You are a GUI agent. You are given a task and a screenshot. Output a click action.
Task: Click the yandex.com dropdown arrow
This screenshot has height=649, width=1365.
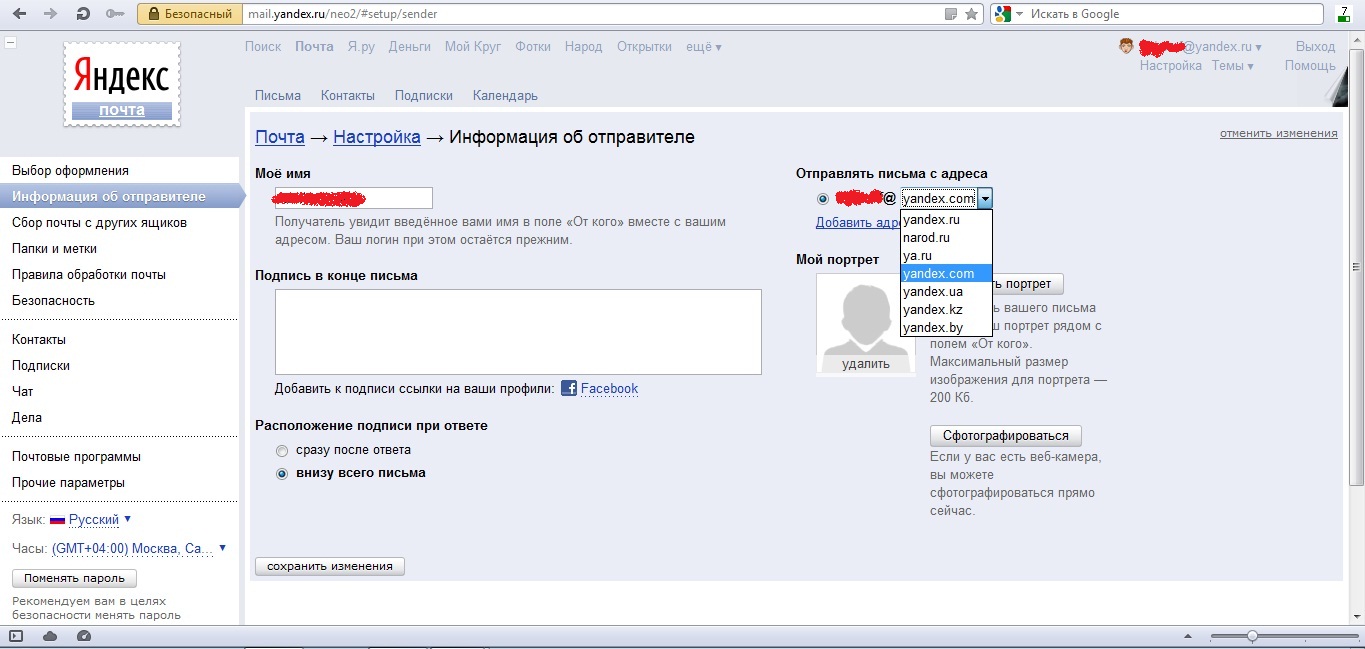pyautogui.click(x=985, y=198)
